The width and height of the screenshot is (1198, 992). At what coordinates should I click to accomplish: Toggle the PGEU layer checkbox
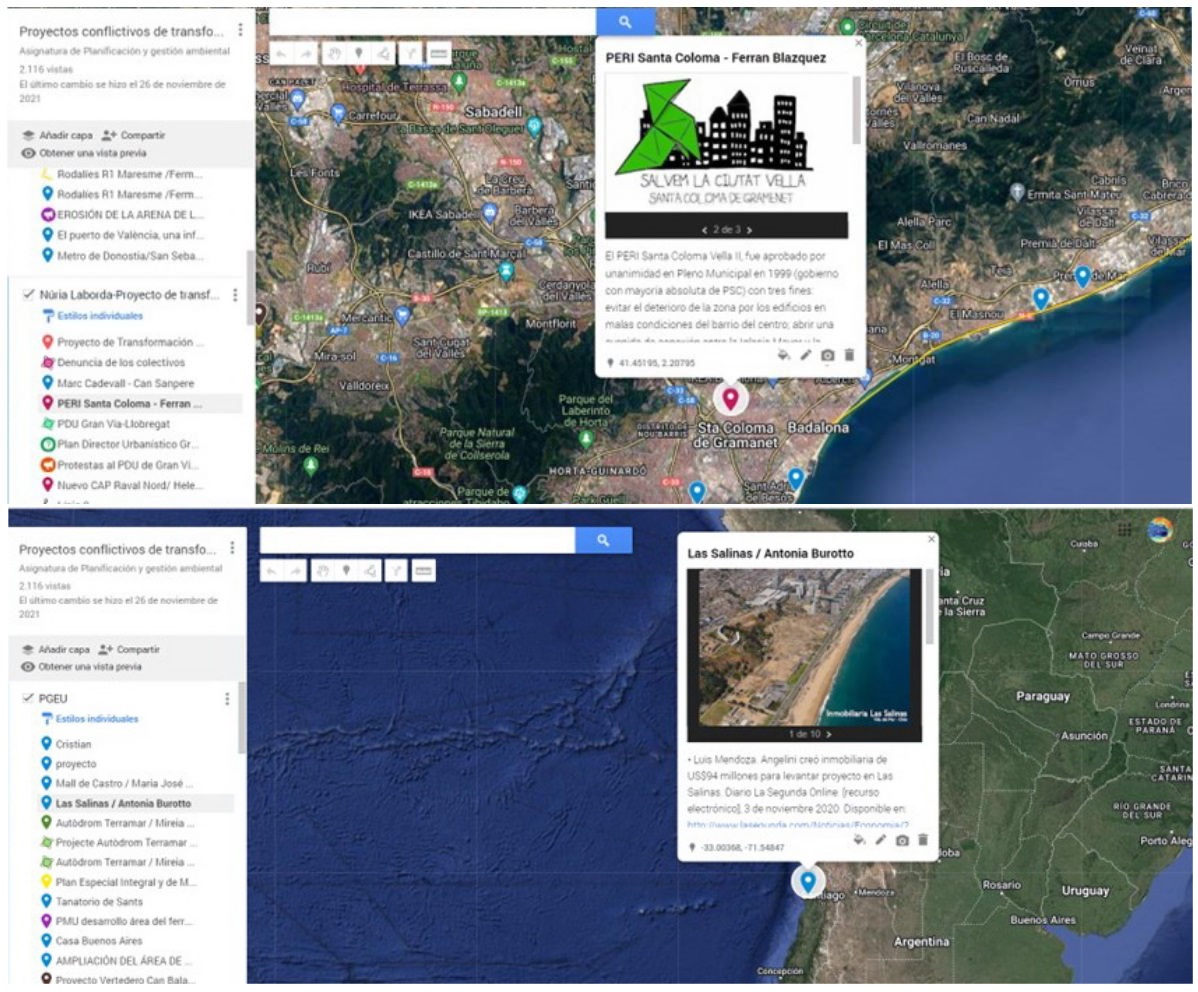[x=27, y=698]
